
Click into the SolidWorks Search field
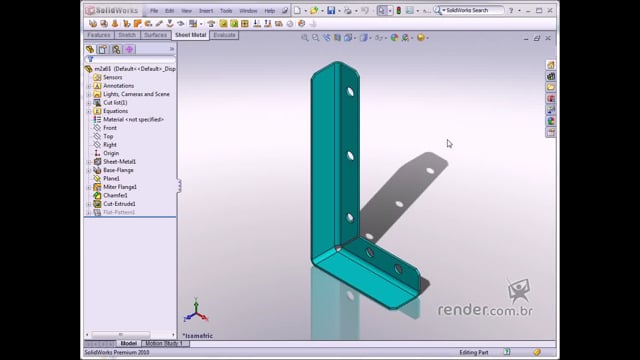473,10
